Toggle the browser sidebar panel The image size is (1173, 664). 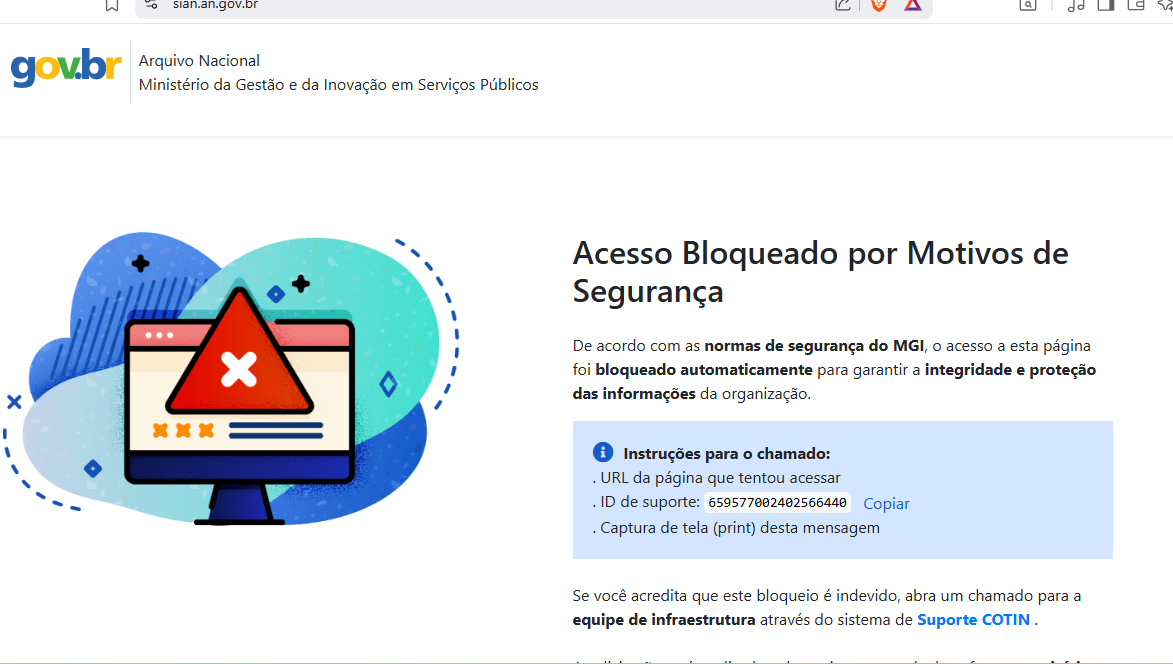[x=1105, y=5]
